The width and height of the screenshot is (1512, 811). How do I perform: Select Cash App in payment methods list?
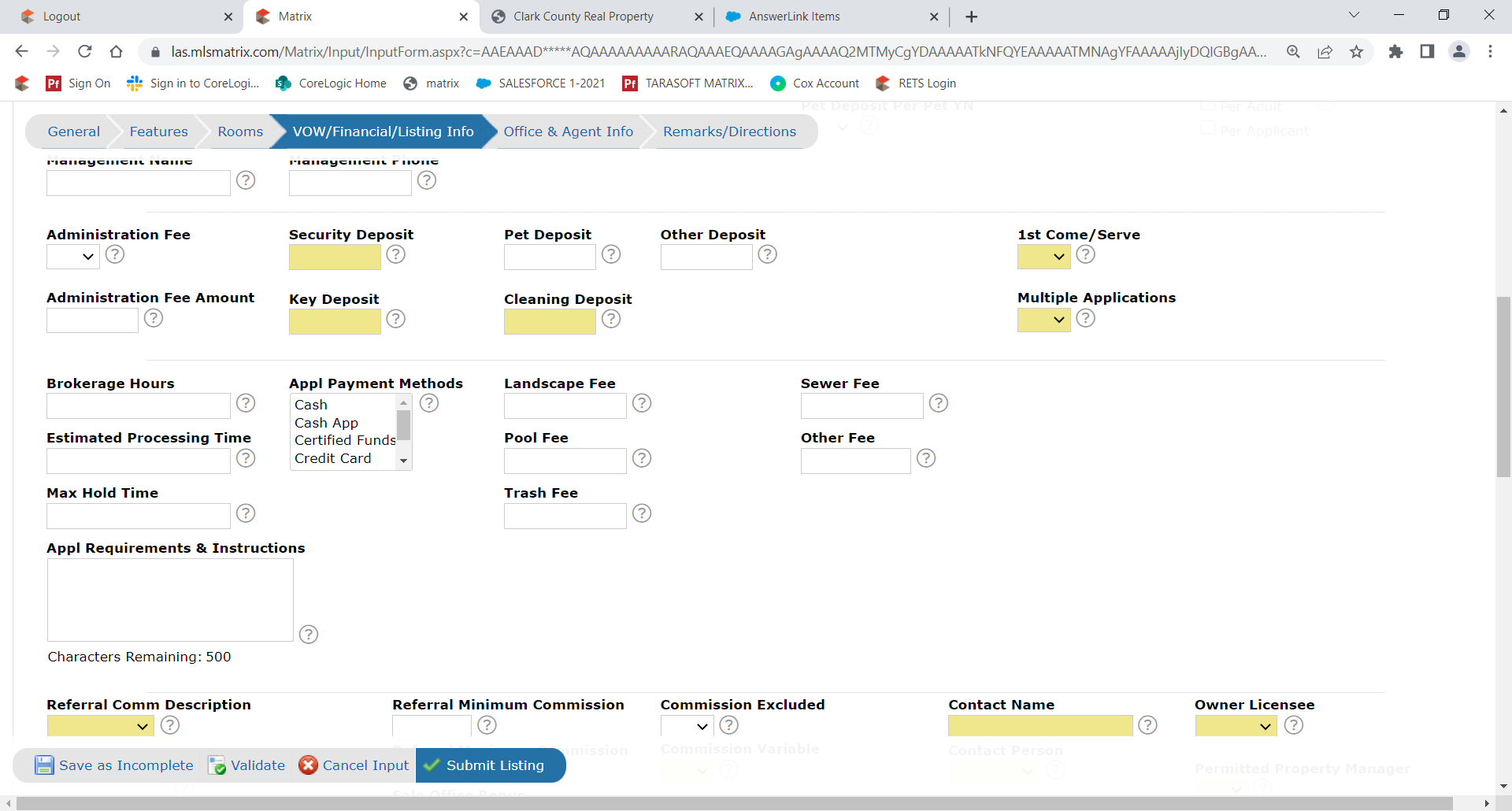(327, 423)
